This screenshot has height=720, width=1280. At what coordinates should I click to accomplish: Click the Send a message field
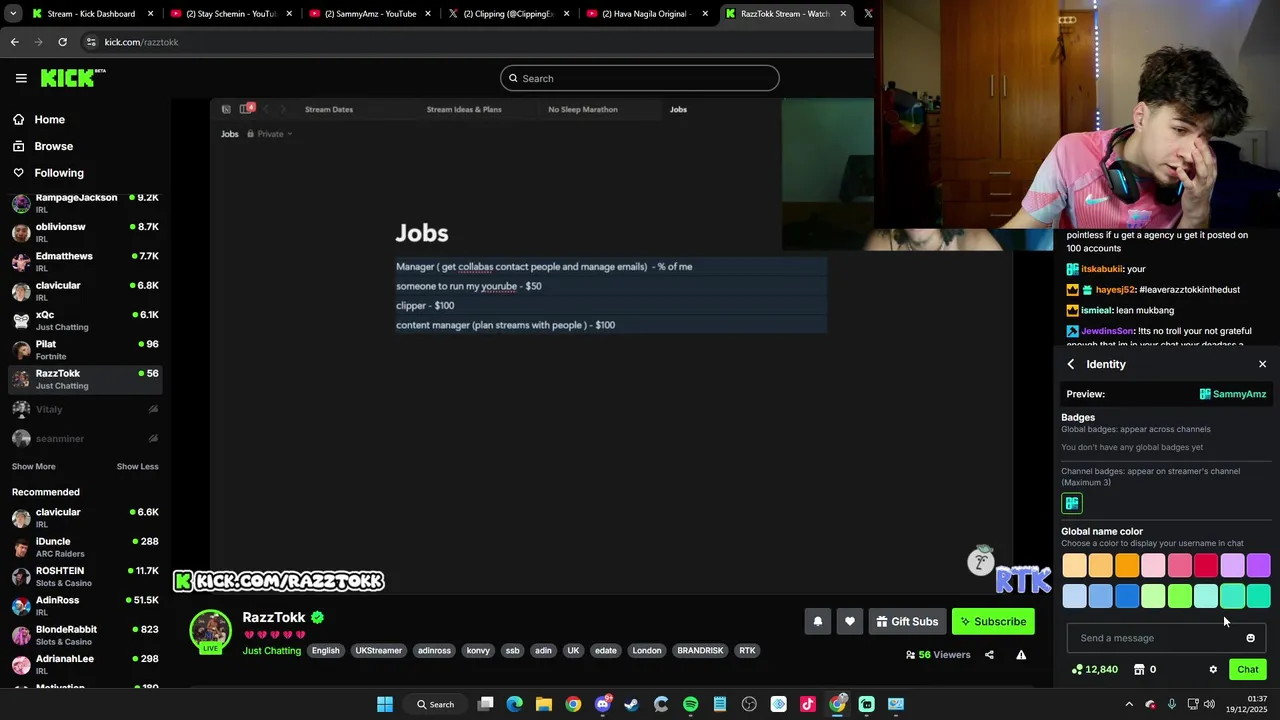1166,638
